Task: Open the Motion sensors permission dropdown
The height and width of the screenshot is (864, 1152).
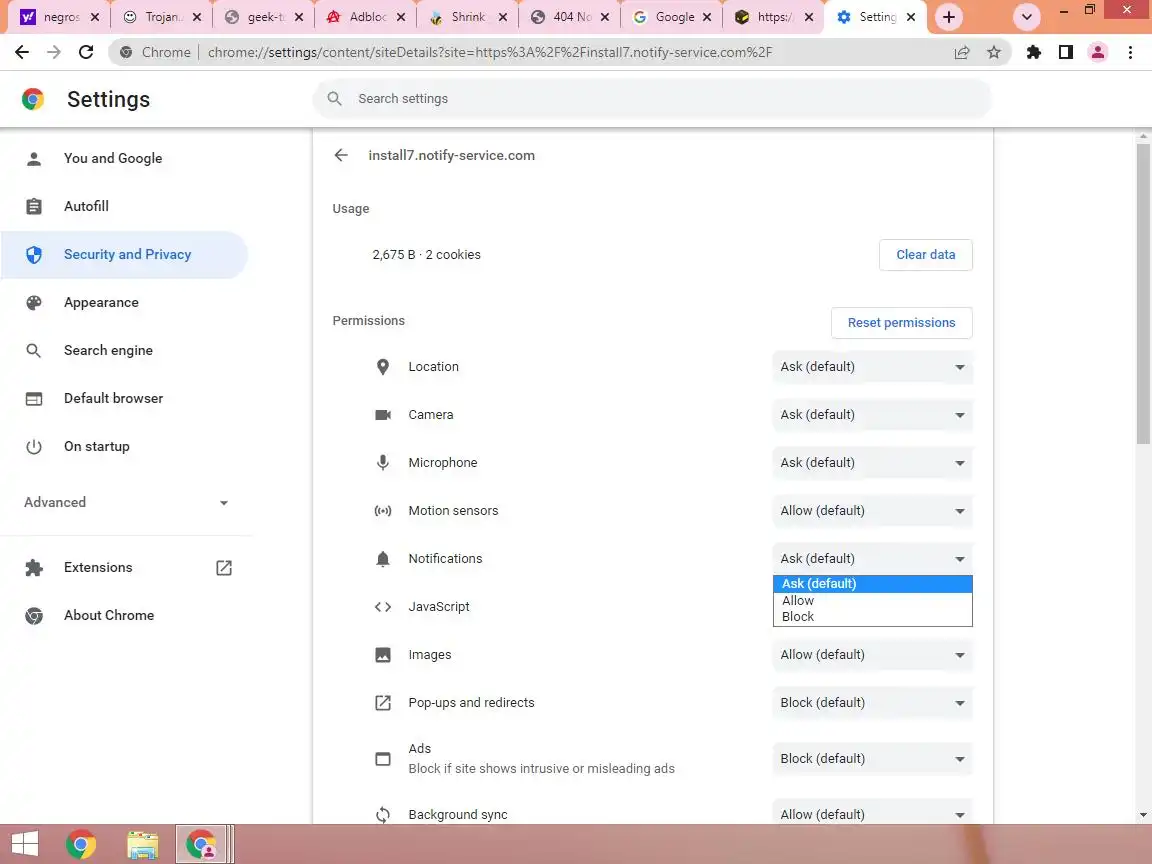Action: [873, 511]
